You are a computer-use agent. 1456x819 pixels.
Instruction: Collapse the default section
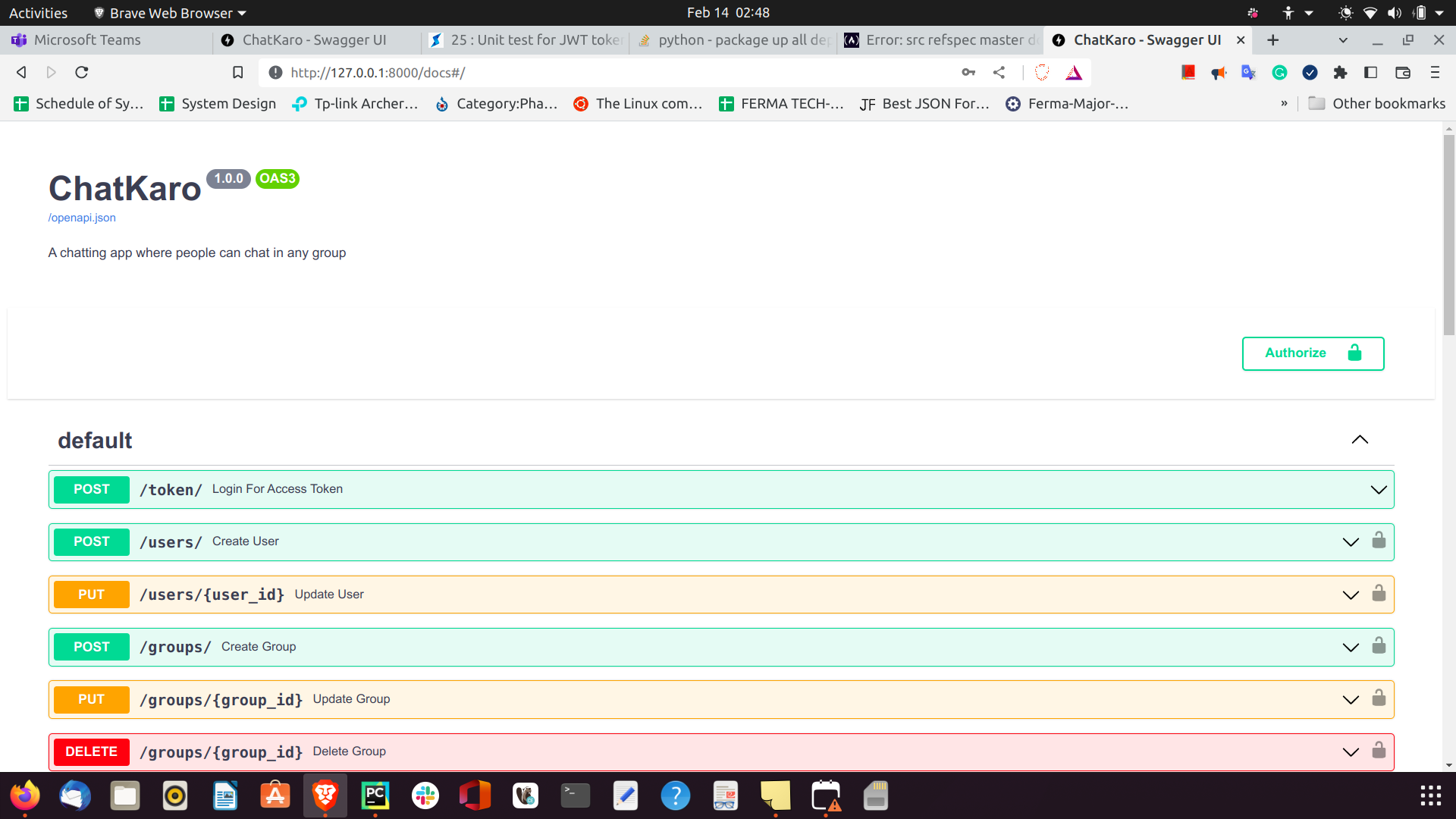click(1360, 440)
